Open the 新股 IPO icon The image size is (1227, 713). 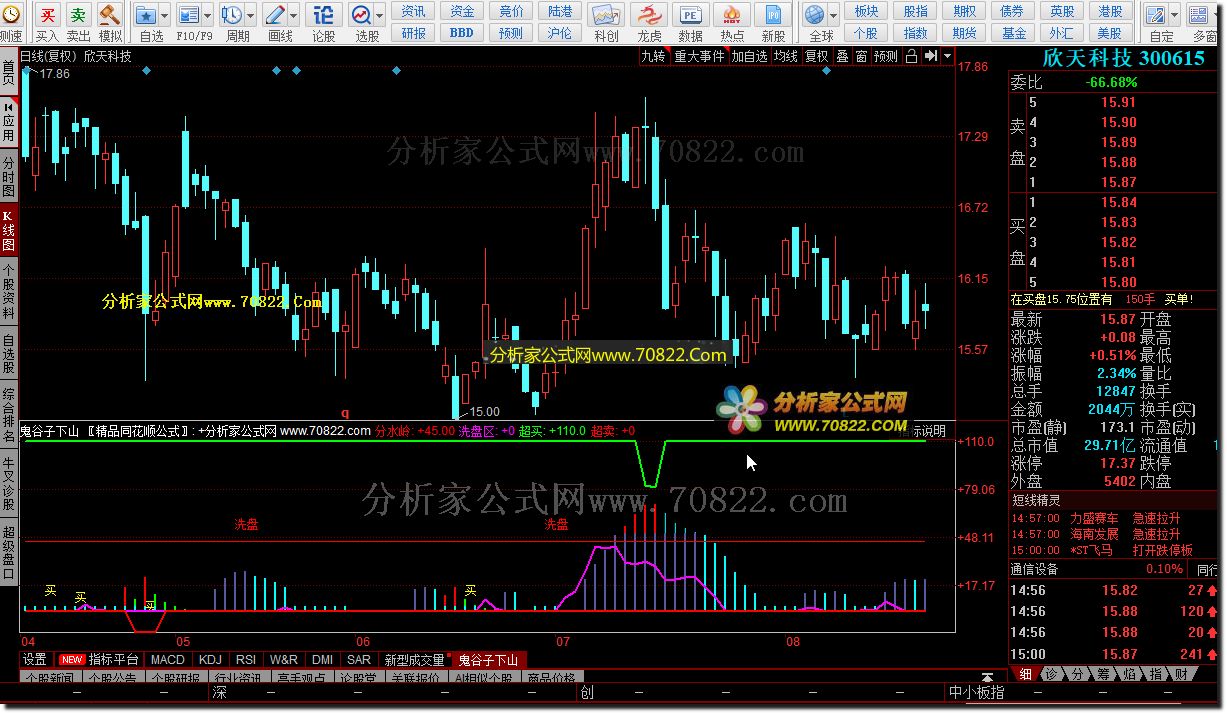click(773, 15)
